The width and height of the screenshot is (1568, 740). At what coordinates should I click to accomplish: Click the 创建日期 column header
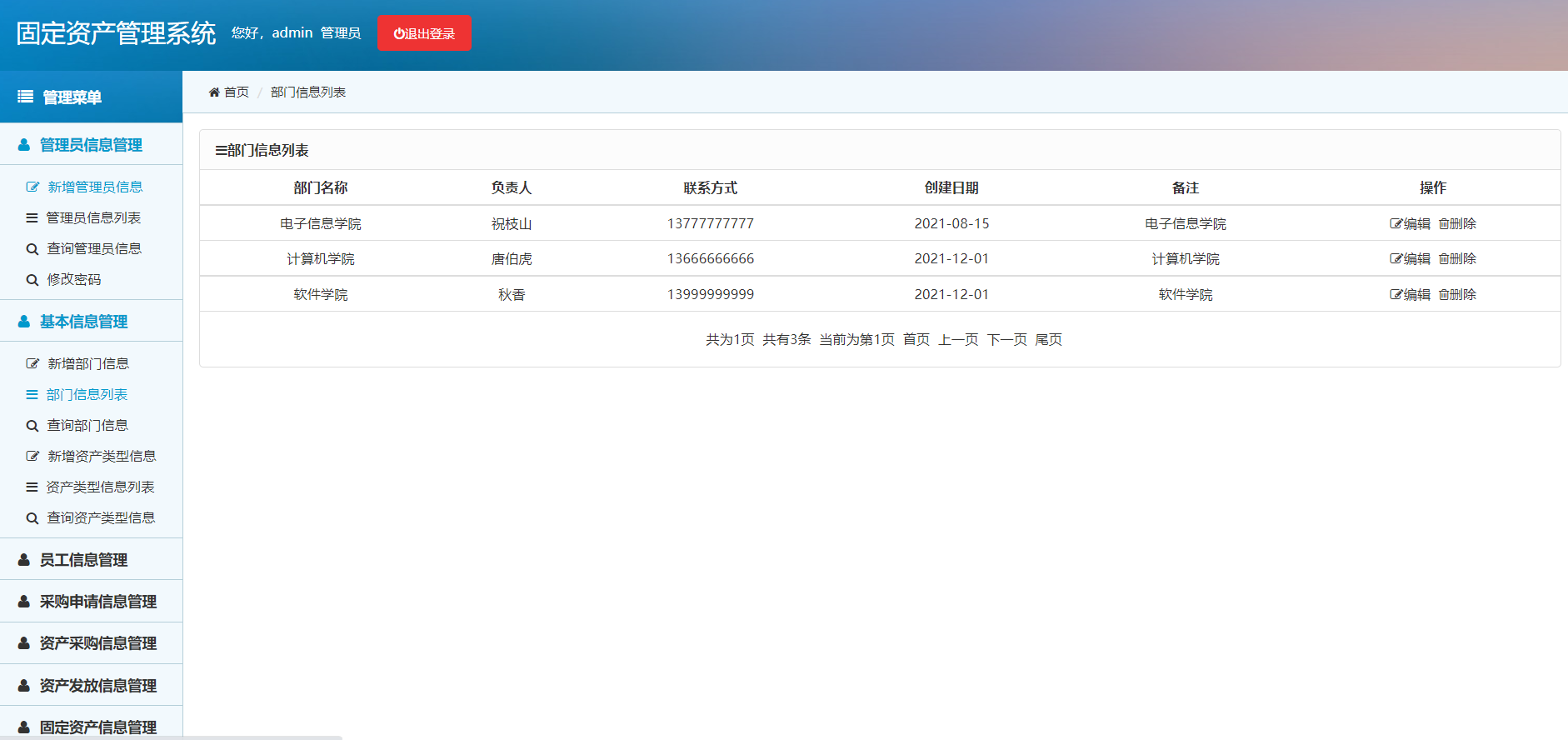(951, 187)
